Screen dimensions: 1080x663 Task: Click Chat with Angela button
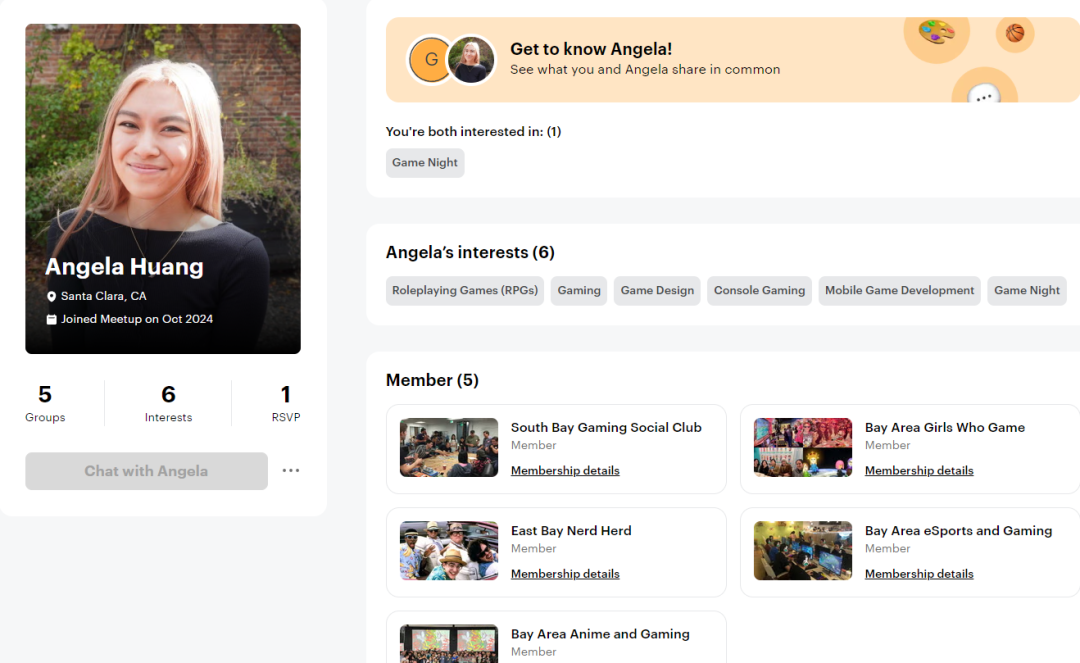(x=147, y=471)
